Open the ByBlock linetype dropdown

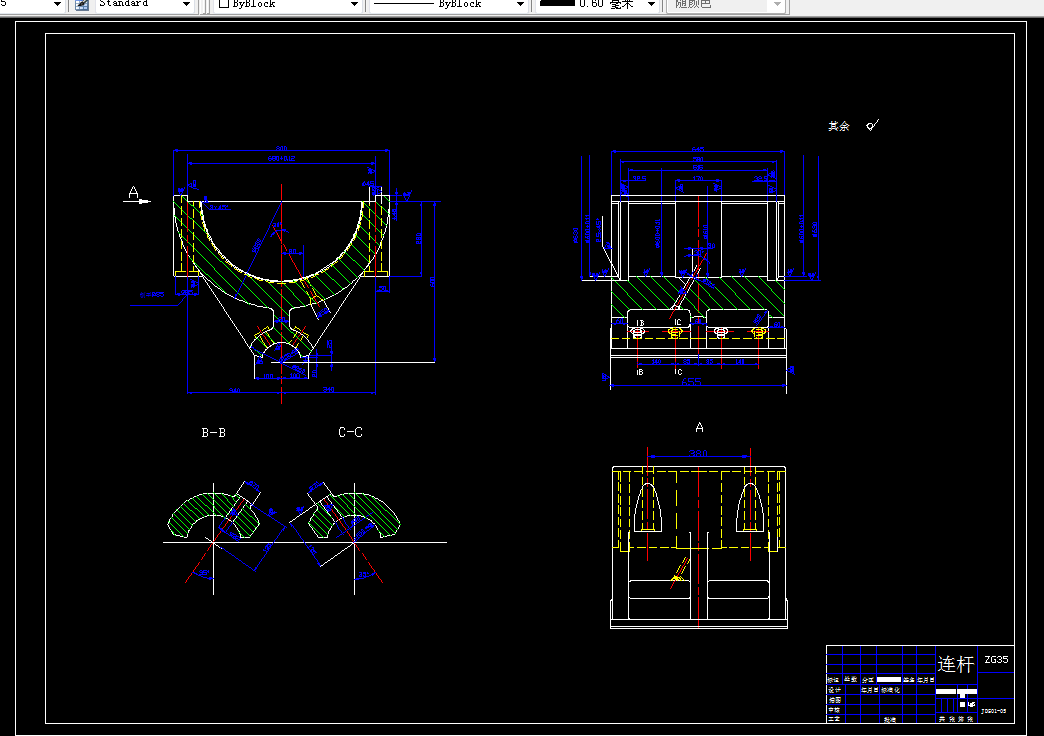coord(448,4)
